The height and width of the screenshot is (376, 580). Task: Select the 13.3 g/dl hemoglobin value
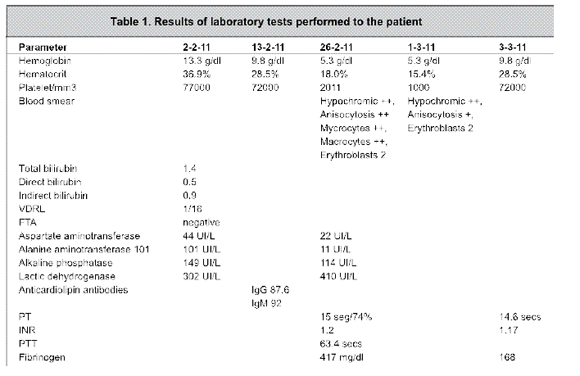pyautogui.click(x=202, y=61)
